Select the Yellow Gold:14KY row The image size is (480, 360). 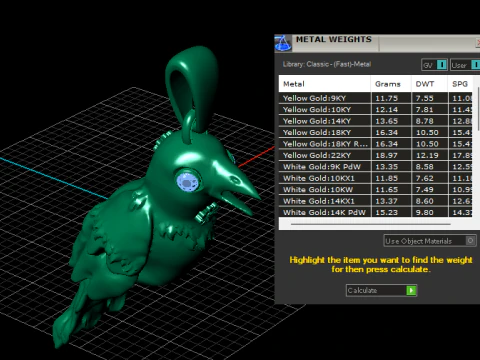point(376,121)
